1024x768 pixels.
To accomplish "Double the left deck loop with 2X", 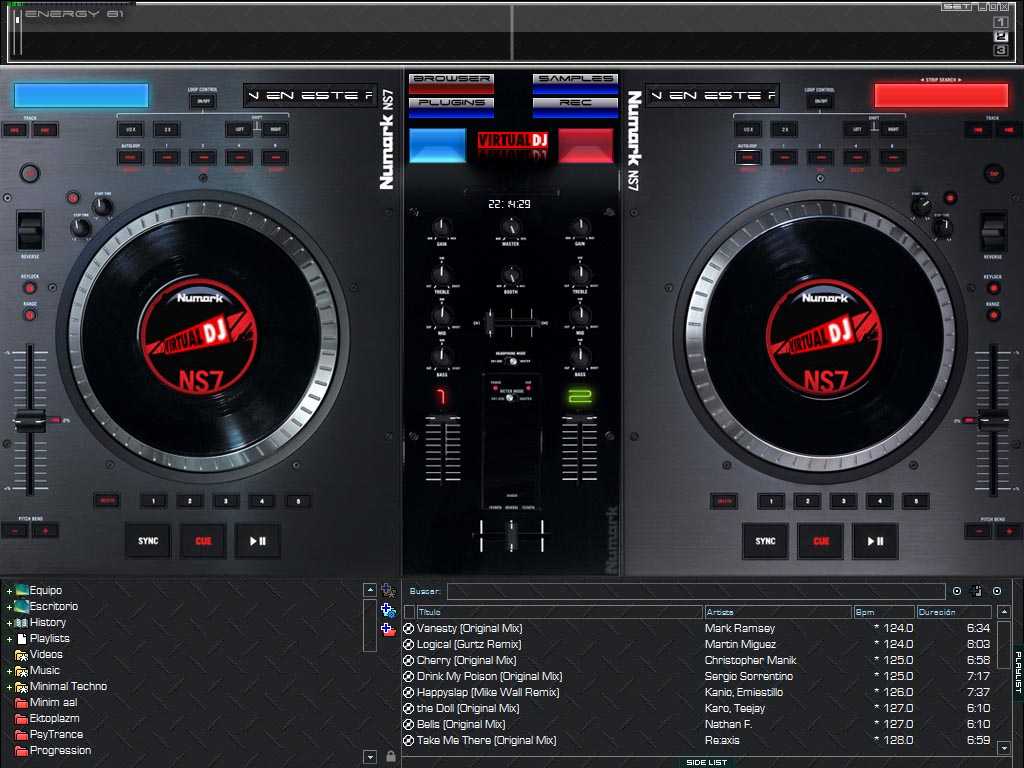I will click(167, 129).
